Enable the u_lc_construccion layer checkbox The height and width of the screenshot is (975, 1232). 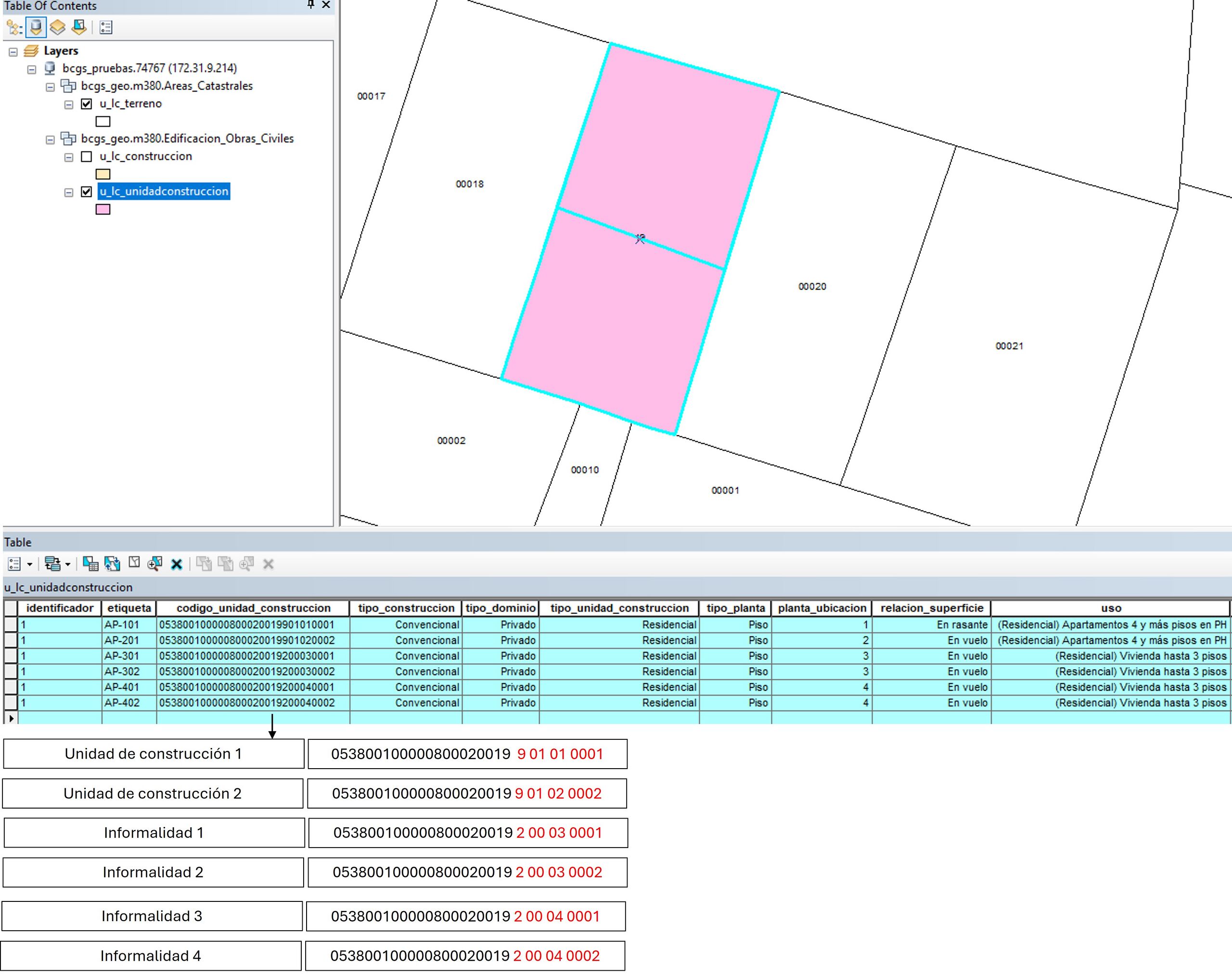pyautogui.click(x=86, y=156)
